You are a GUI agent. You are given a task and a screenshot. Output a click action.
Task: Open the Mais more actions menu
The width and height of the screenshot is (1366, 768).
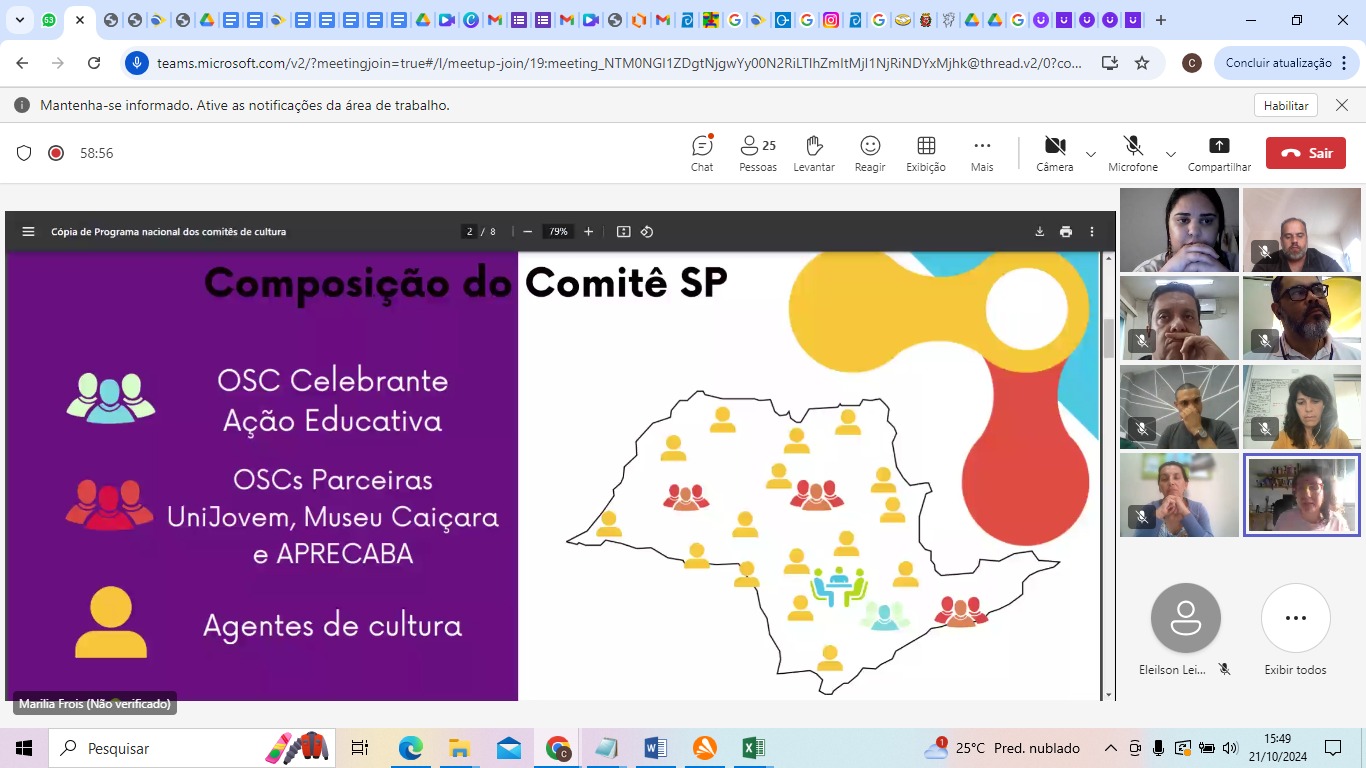(x=982, y=153)
